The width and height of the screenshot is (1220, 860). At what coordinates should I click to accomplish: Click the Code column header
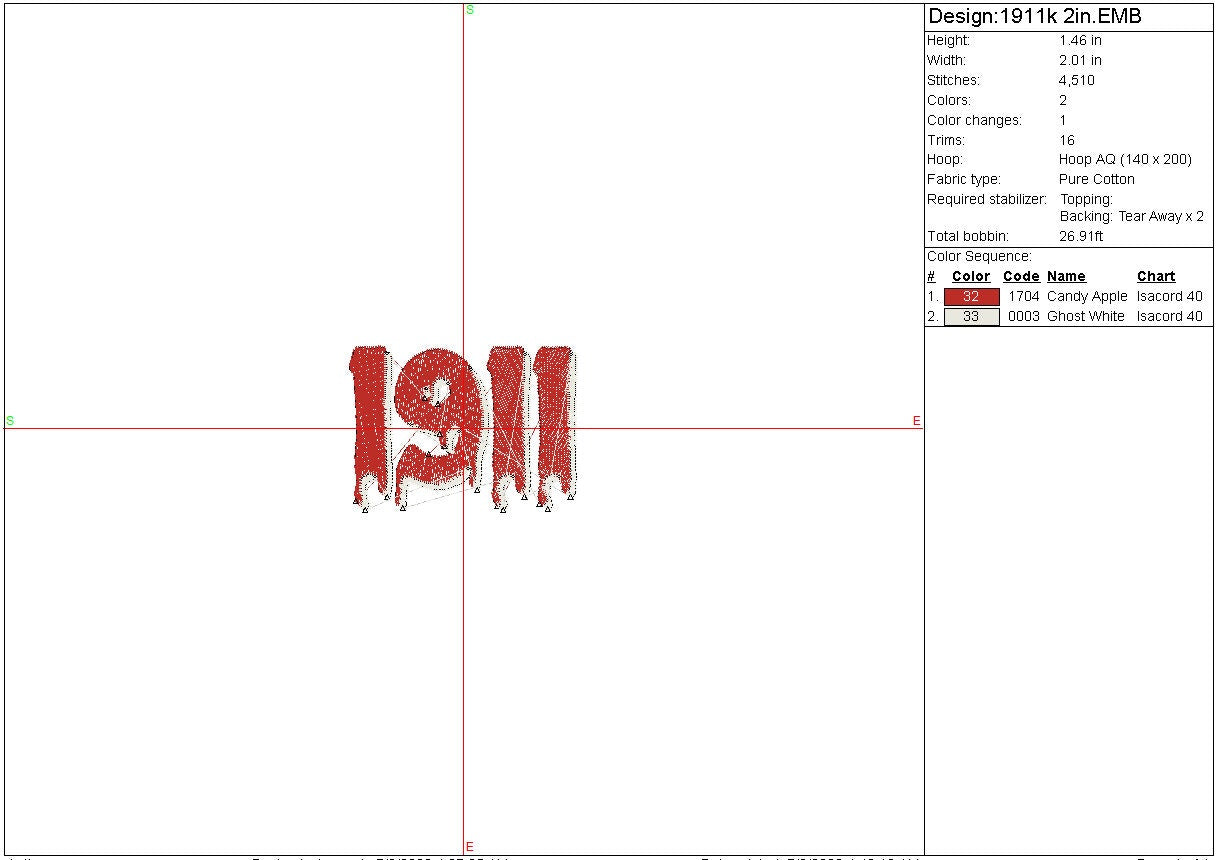point(1021,277)
